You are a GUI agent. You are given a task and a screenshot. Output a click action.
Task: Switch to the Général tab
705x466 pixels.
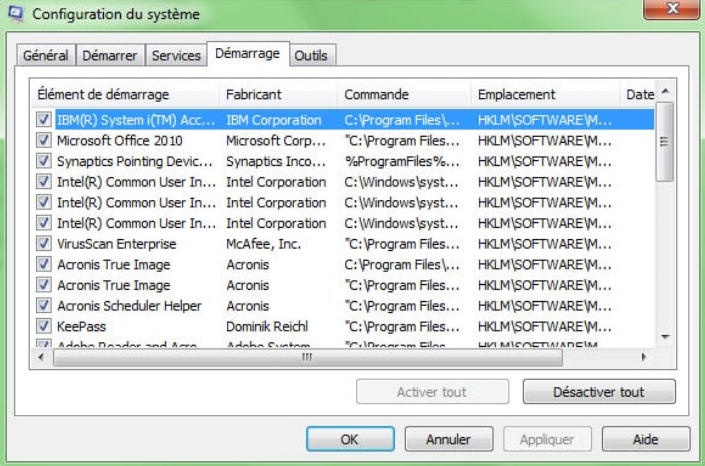(45, 56)
